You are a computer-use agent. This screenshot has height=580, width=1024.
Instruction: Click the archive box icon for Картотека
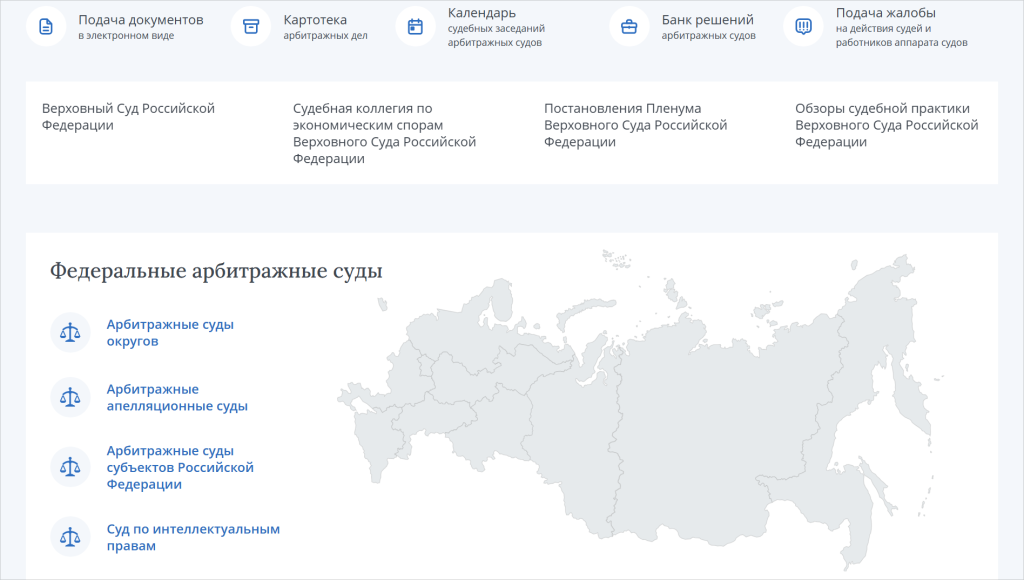[x=251, y=26]
